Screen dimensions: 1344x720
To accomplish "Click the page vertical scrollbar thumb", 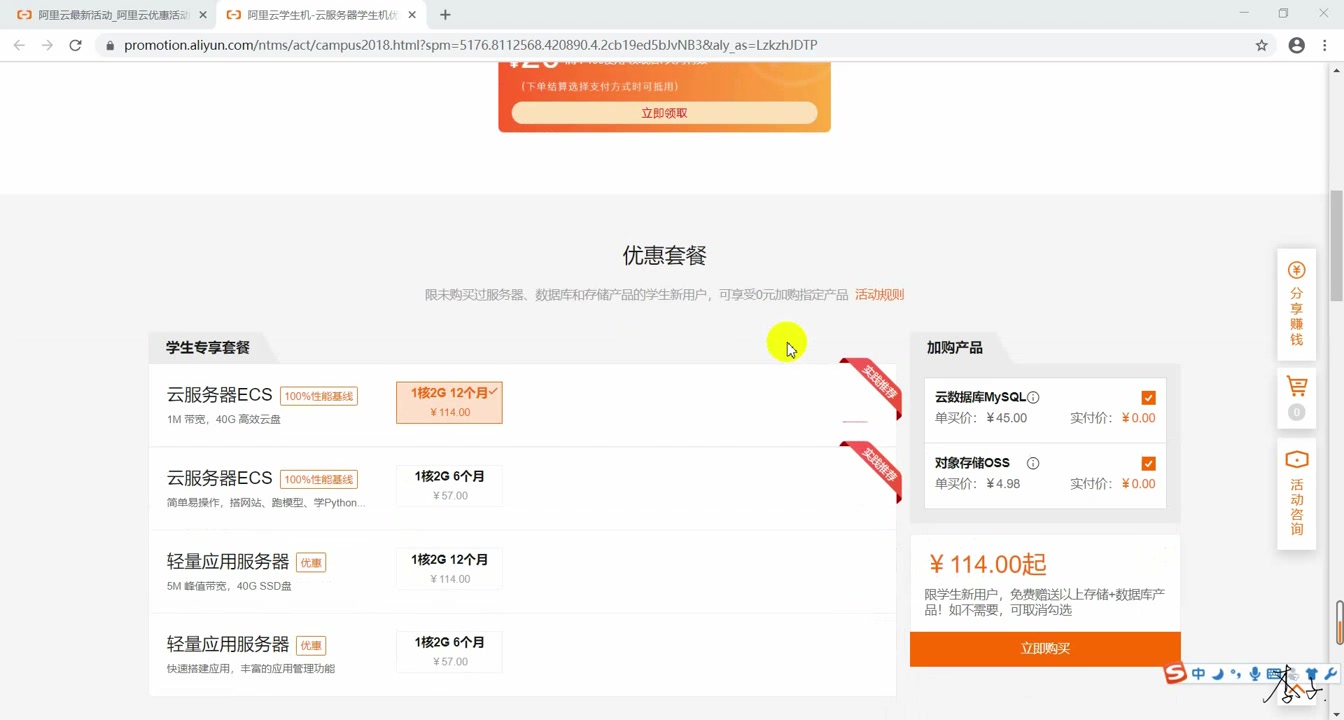I will coord(1337,245).
